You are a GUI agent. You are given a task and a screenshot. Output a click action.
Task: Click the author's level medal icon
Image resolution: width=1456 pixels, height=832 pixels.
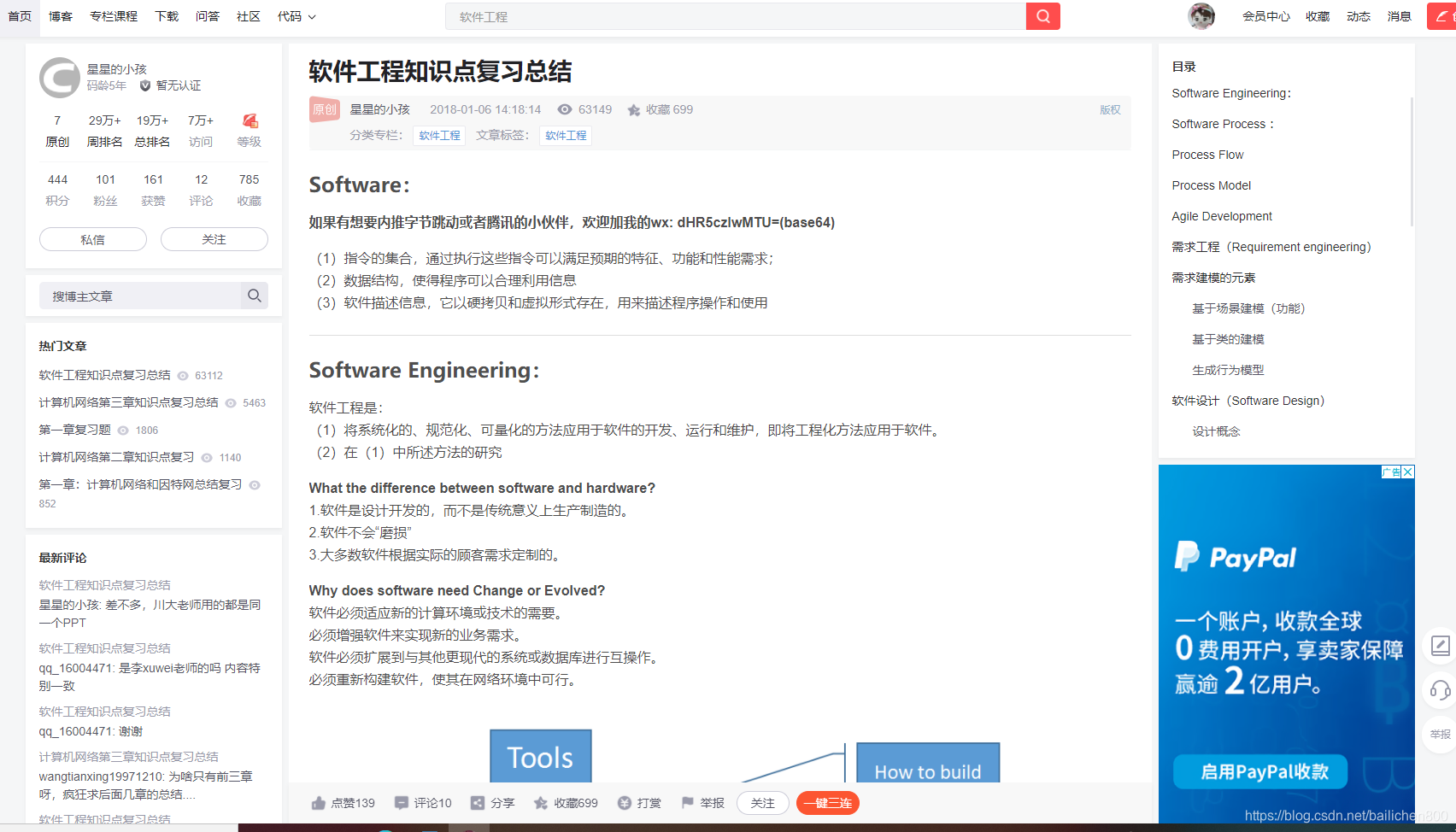249,120
